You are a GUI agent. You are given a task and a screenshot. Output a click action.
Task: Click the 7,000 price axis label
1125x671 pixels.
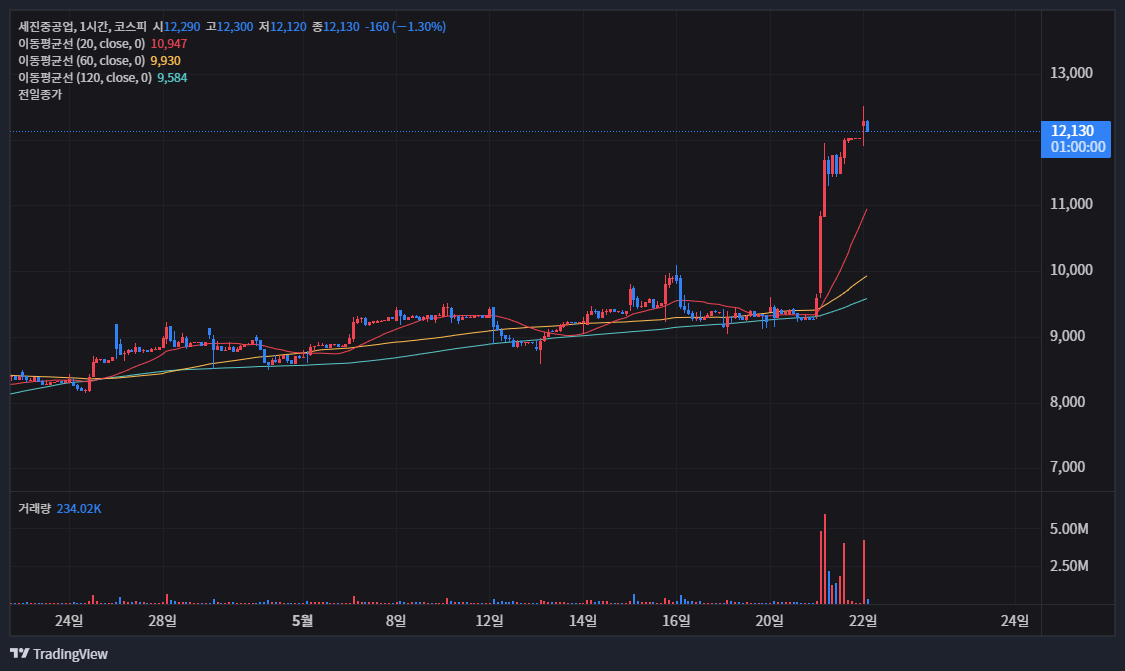(x=1068, y=467)
